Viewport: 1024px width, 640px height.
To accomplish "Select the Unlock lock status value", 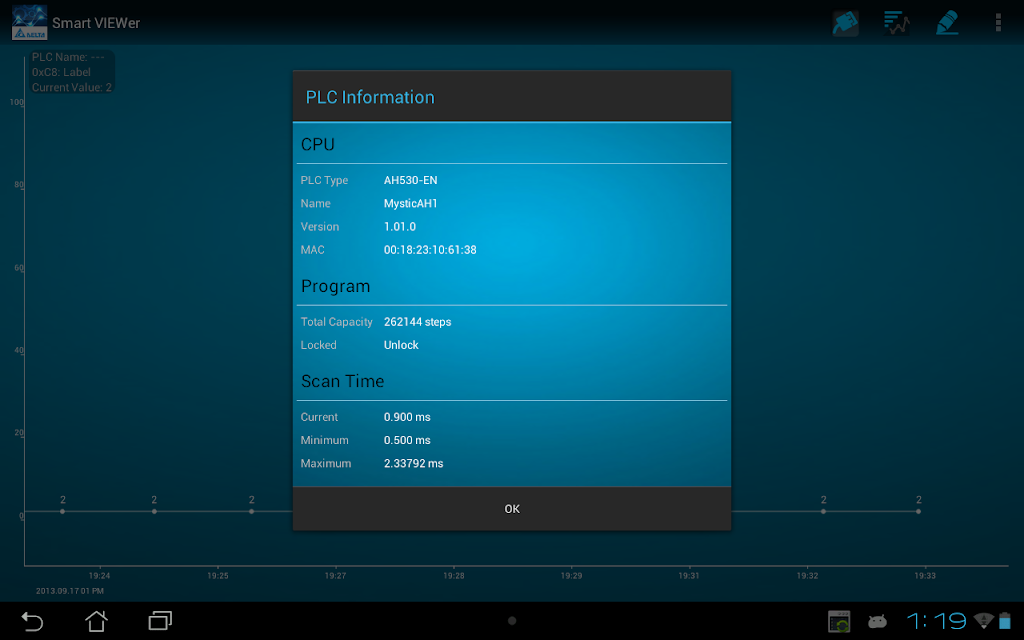I will (x=401, y=345).
